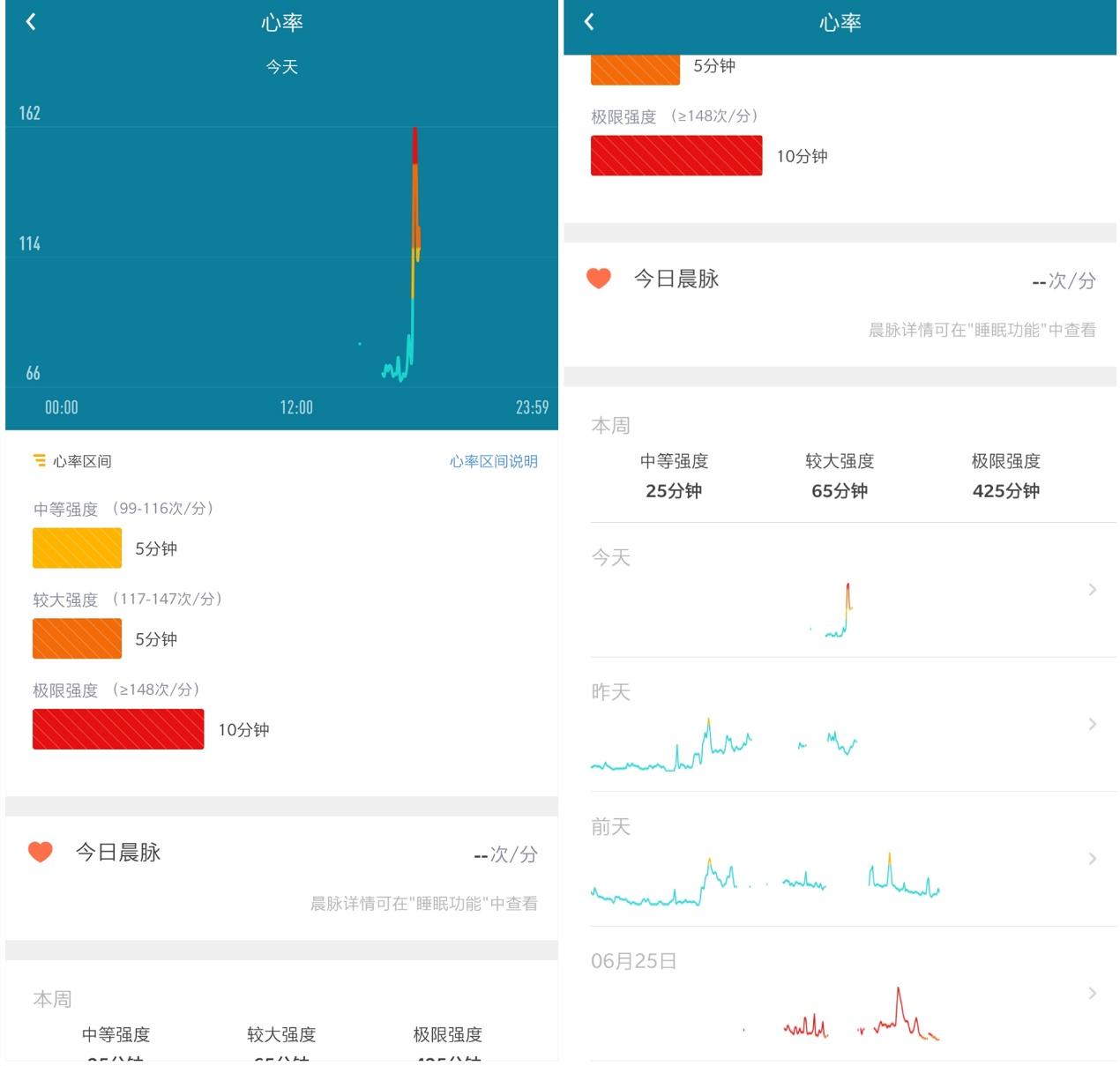Select red 极限强度 bar on left screen
Viewport: 1120px width, 1066px height.
coord(118,729)
